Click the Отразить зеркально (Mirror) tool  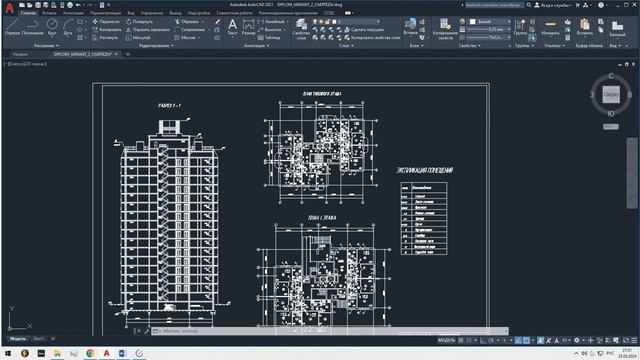coord(147,29)
